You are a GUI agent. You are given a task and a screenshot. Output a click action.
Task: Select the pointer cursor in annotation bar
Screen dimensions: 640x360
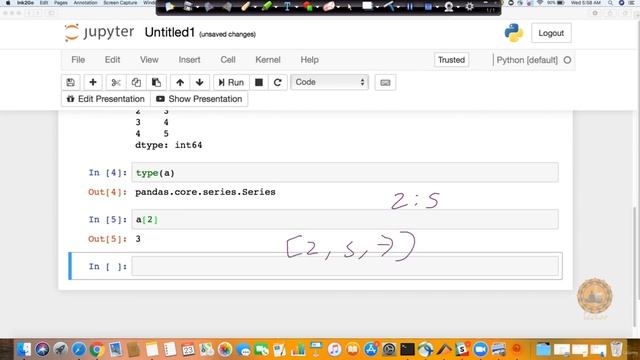tap(349, 7)
